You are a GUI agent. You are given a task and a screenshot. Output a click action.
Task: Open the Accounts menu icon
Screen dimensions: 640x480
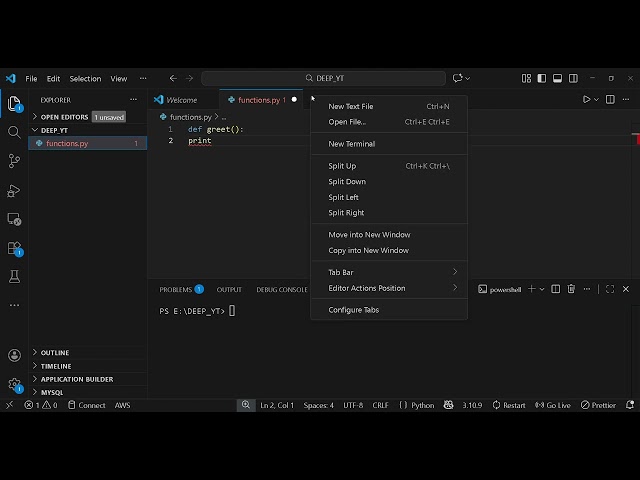14,355
